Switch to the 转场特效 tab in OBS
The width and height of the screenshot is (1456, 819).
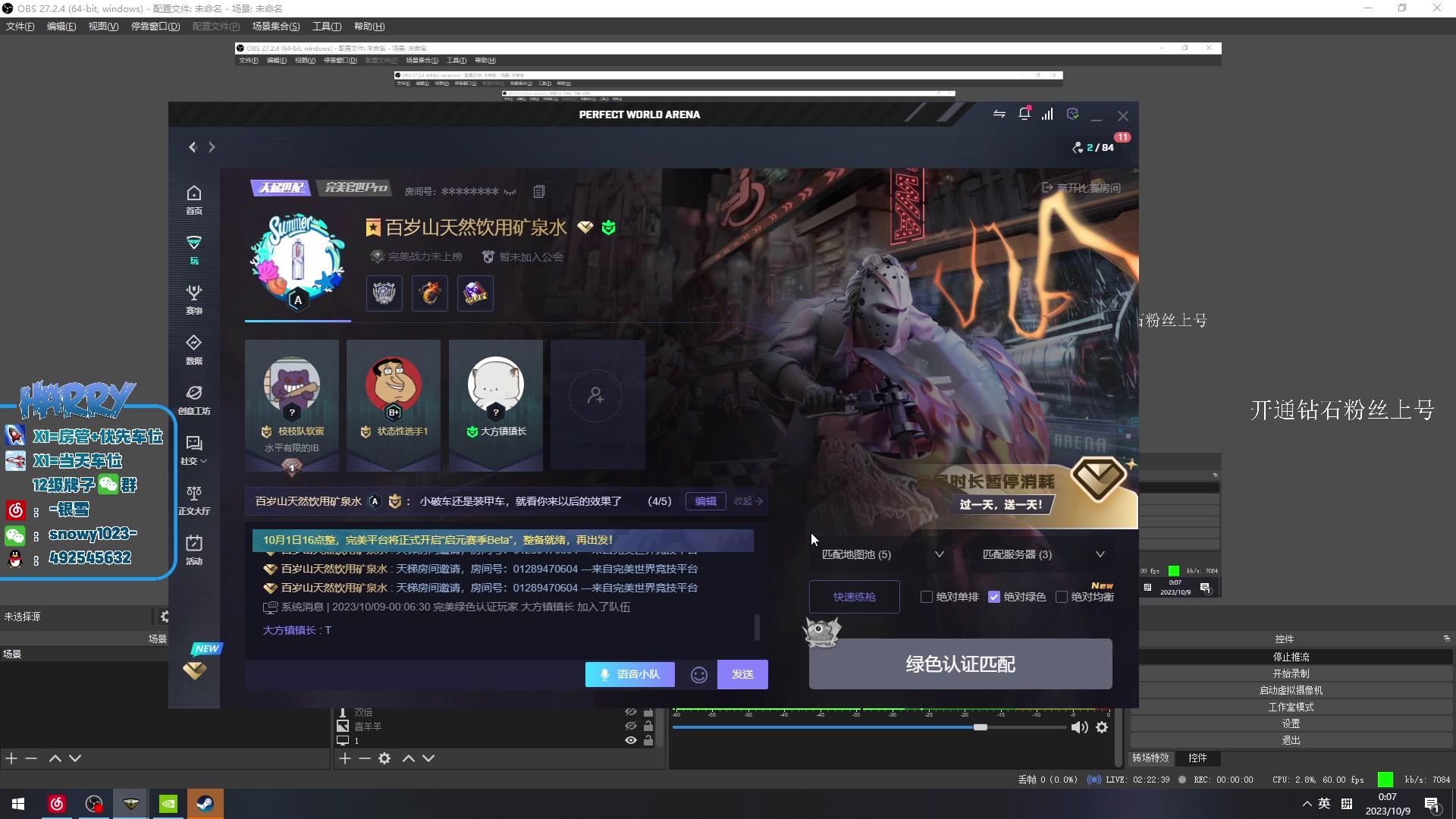click(1151, 758)
